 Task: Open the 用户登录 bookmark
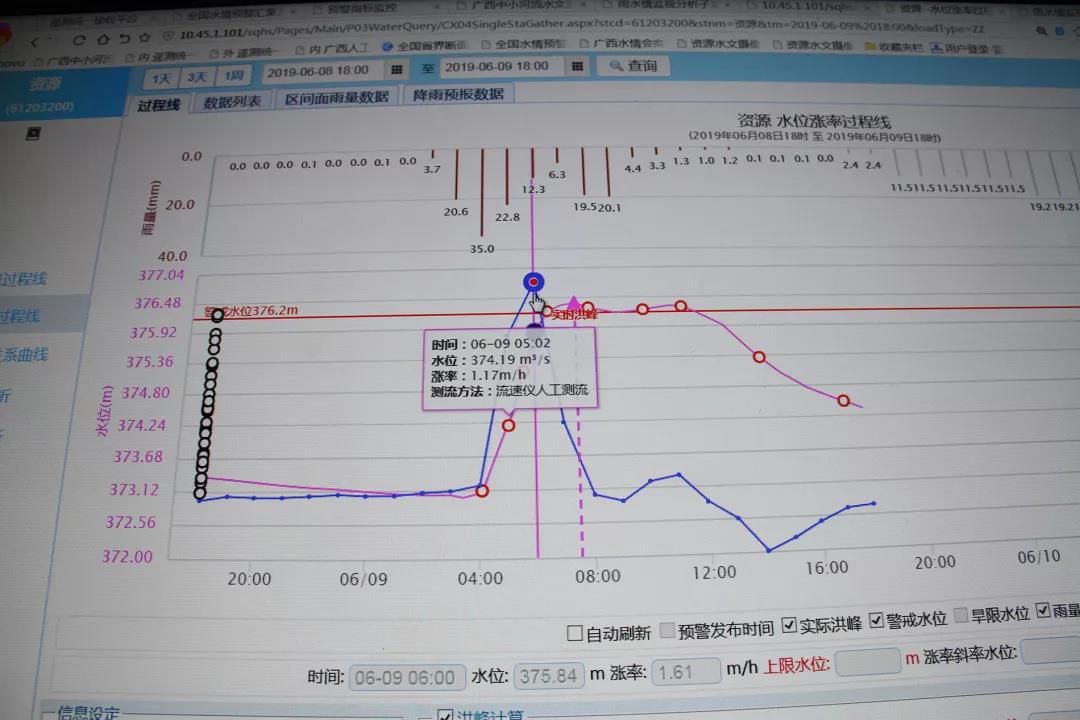tap(966, 48)
